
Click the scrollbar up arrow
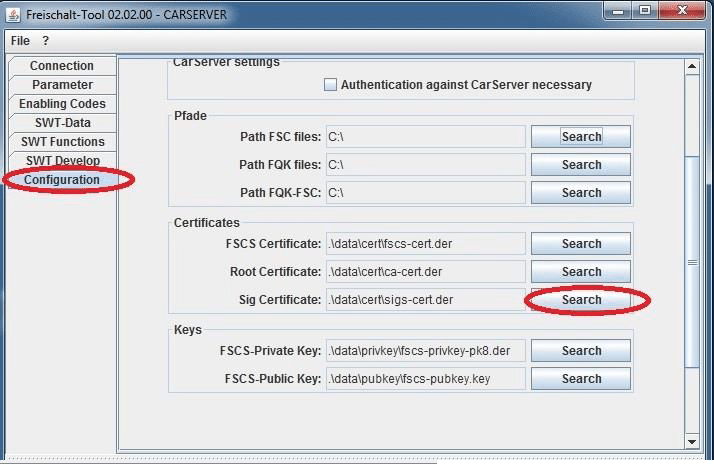point(690,67)
